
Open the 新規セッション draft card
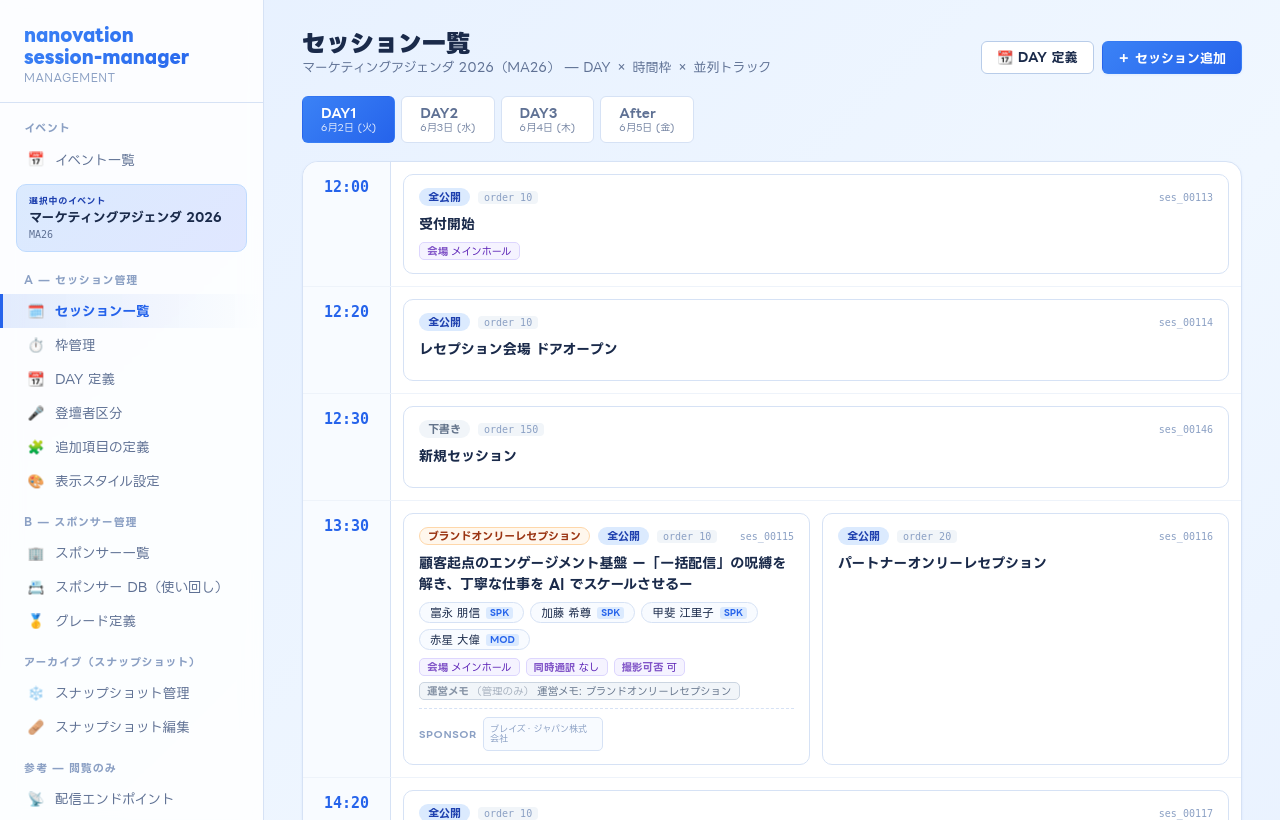coord(816,447)
